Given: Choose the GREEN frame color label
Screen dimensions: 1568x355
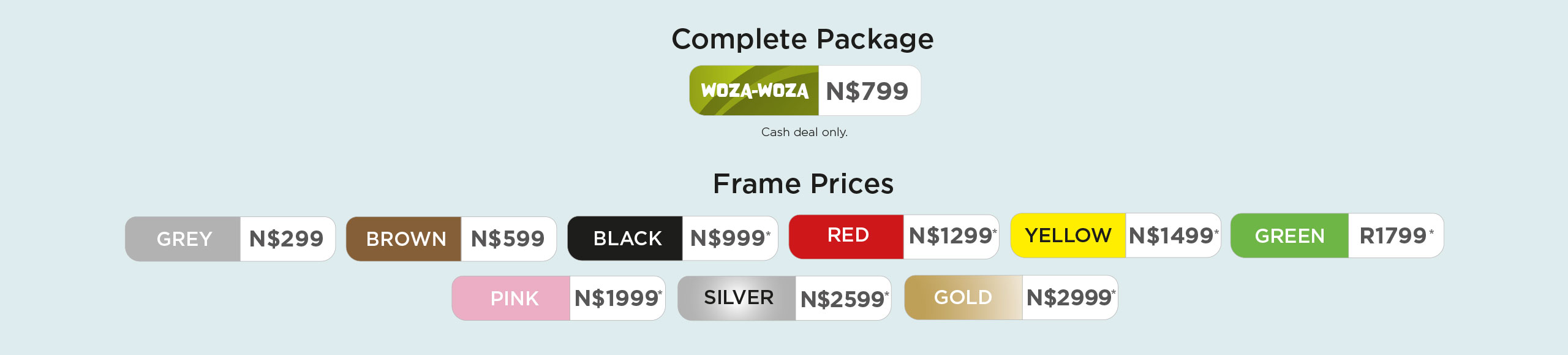Looking at the screenshot, I should click(1290, 236).
